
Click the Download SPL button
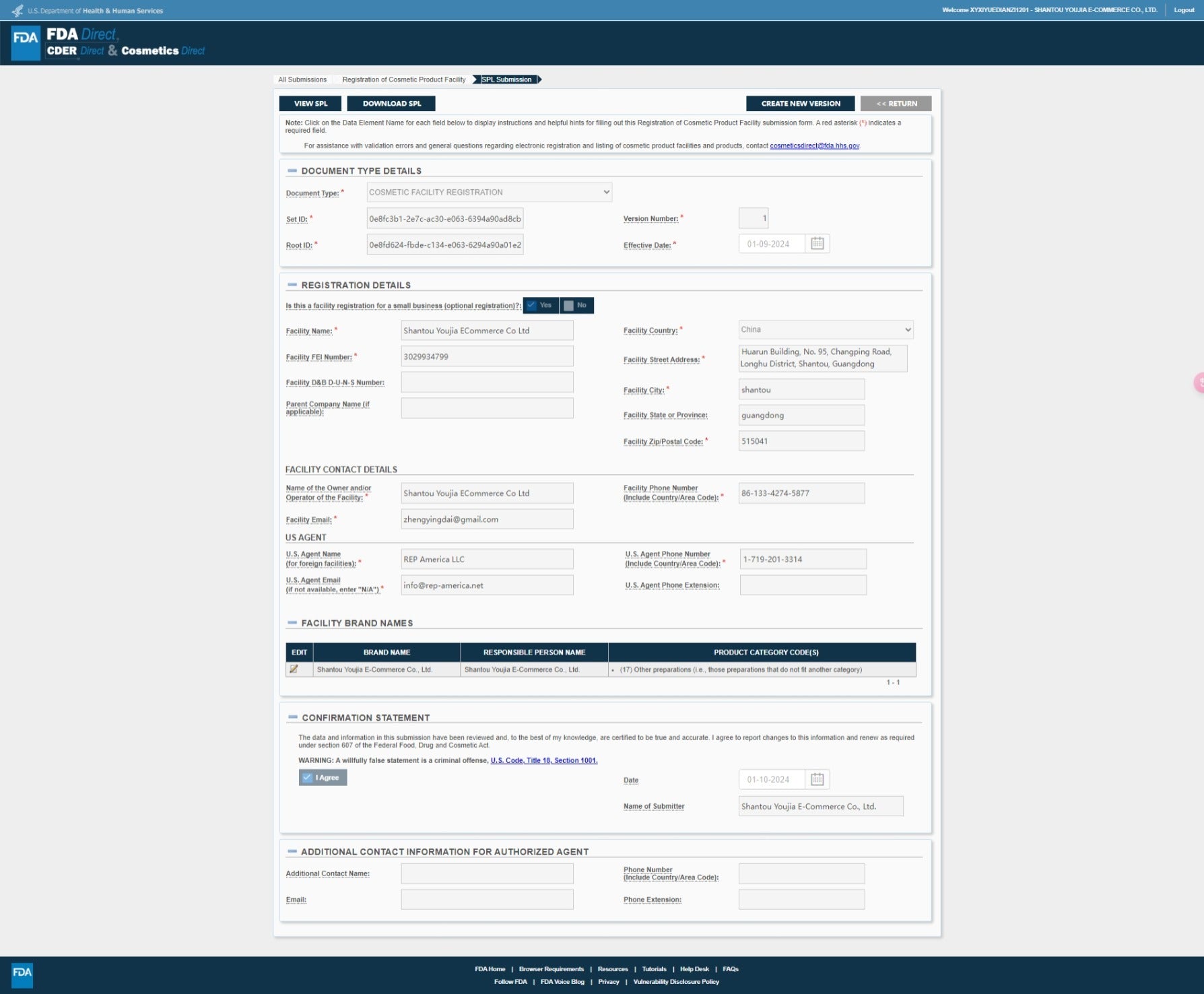click(x=391, y=104)
